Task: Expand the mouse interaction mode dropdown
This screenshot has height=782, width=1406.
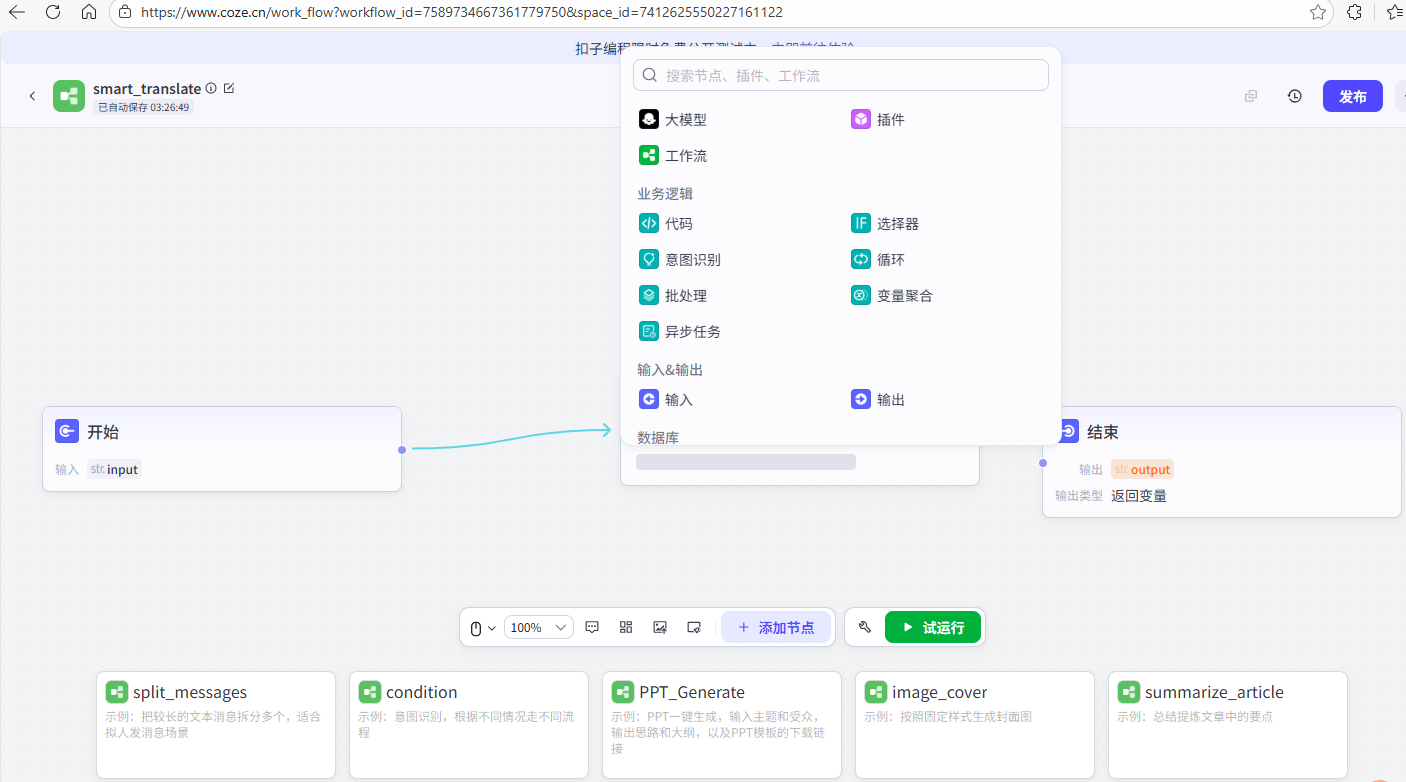Action: 483,627
